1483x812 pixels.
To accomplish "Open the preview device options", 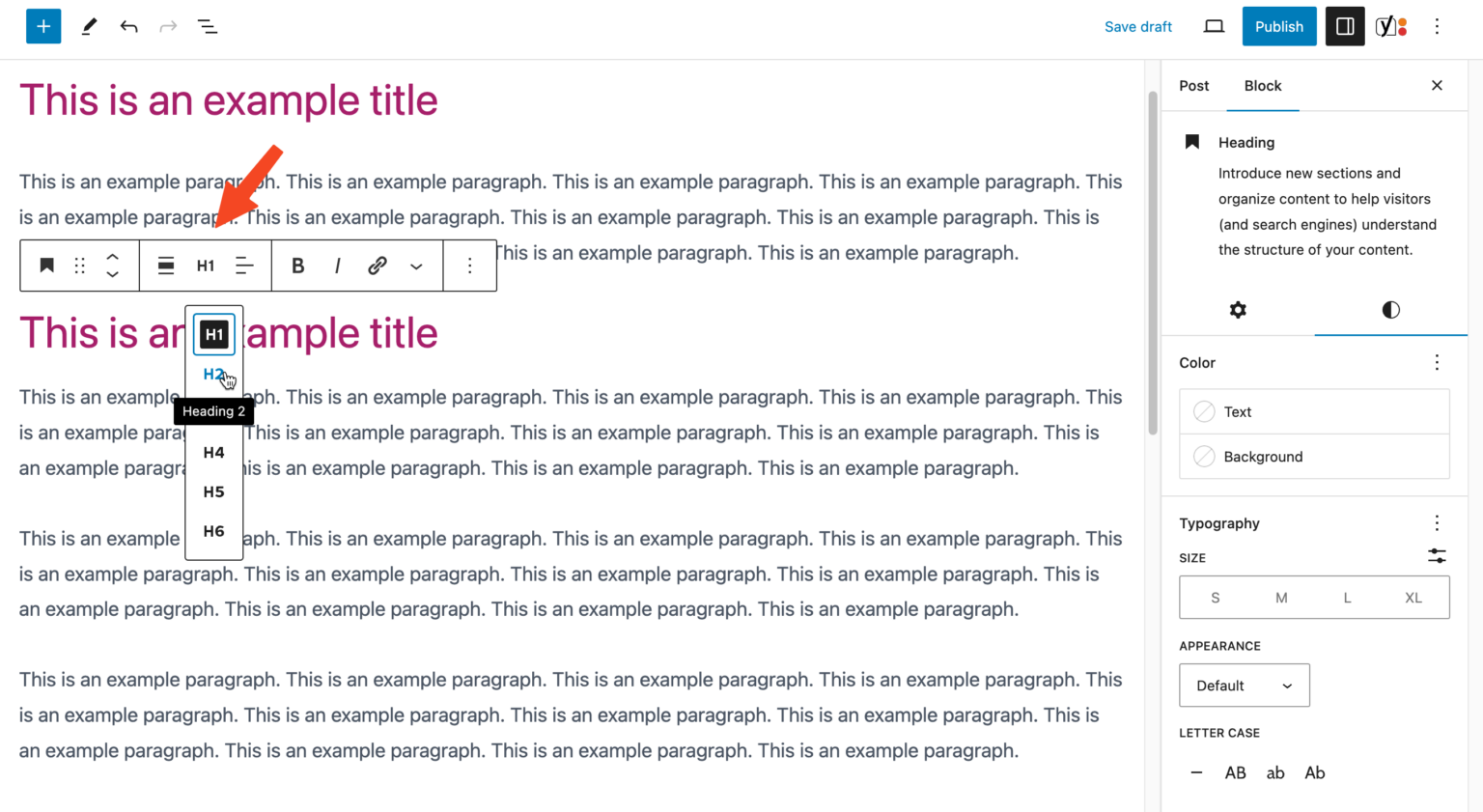I will click(1214, 26).
